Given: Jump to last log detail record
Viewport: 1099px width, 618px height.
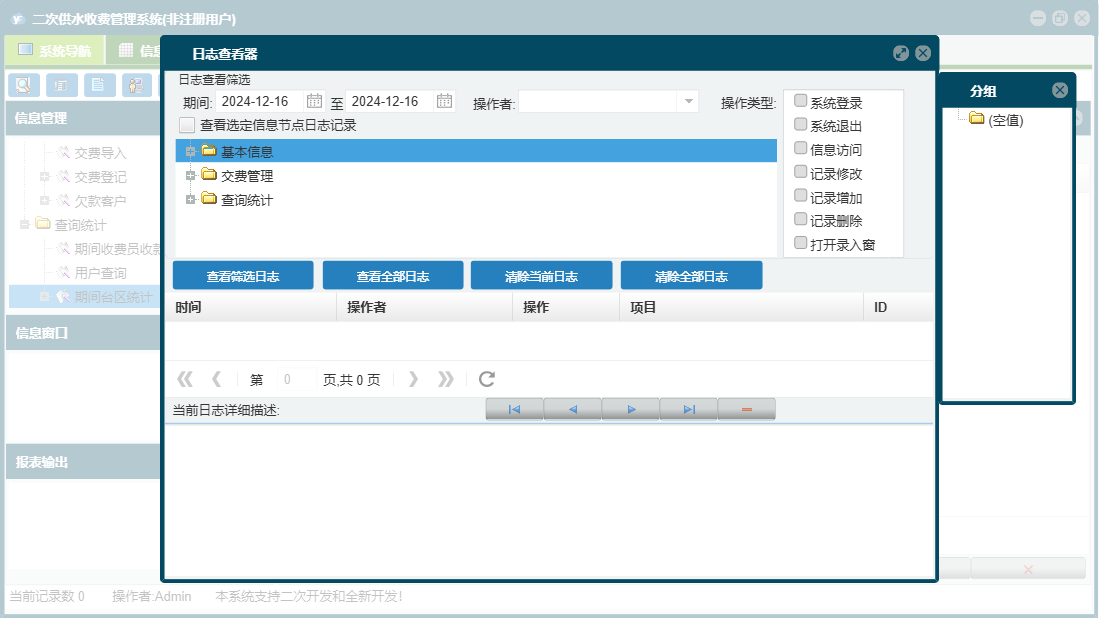Looking at the screenshot, I should point(689,409).
